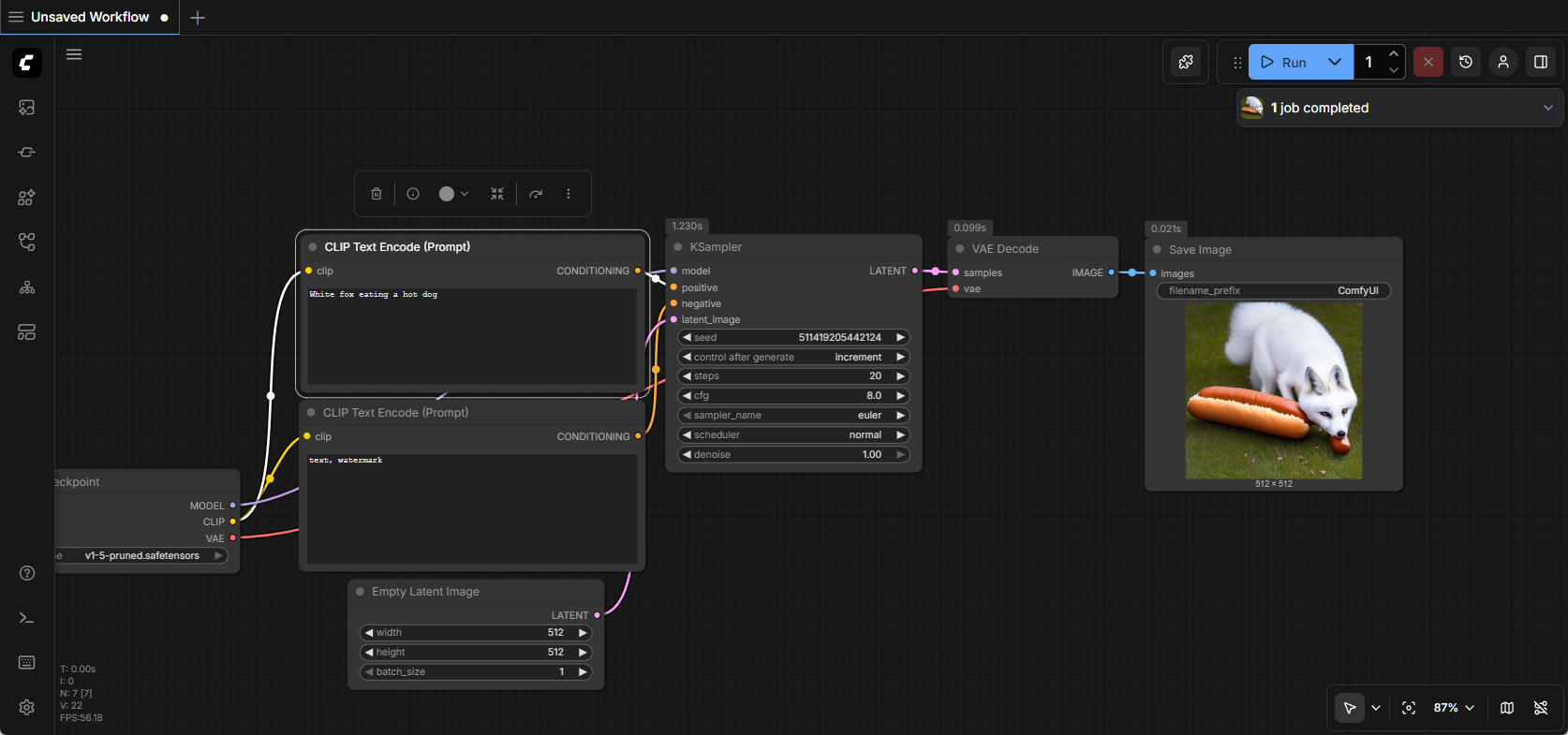The image size is (1568, 735).
Task: Pick node color from the gray swatch
Action: pyautogui.click(x=448, y=194)
